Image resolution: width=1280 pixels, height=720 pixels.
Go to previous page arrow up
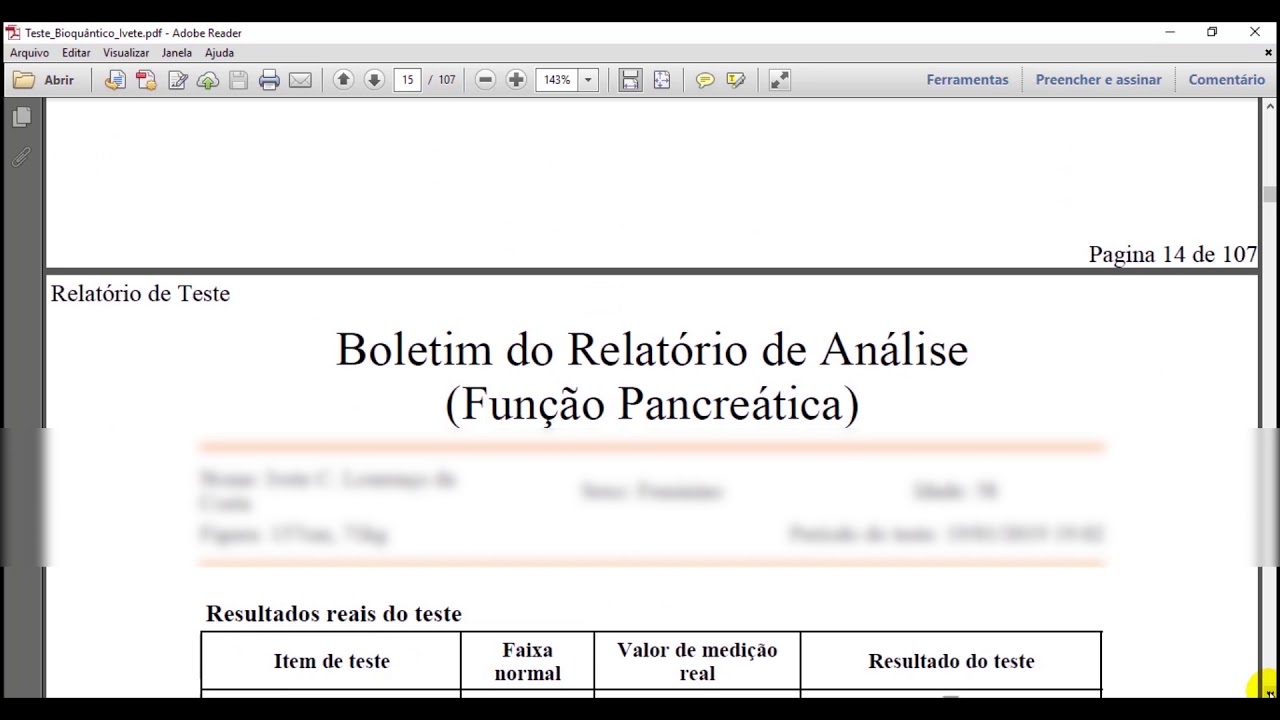click(x=343, y=80)
